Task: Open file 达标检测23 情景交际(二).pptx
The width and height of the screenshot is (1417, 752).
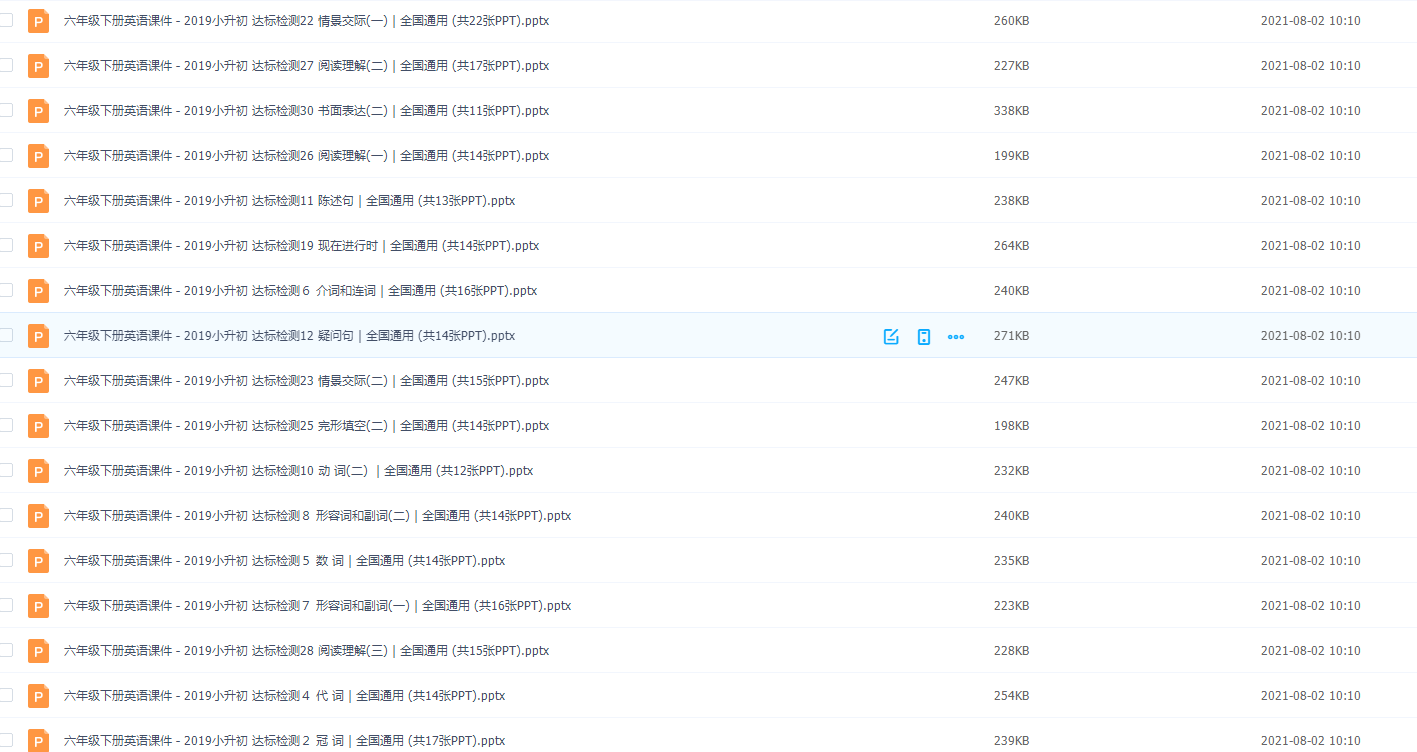Action: click(306, 381)
